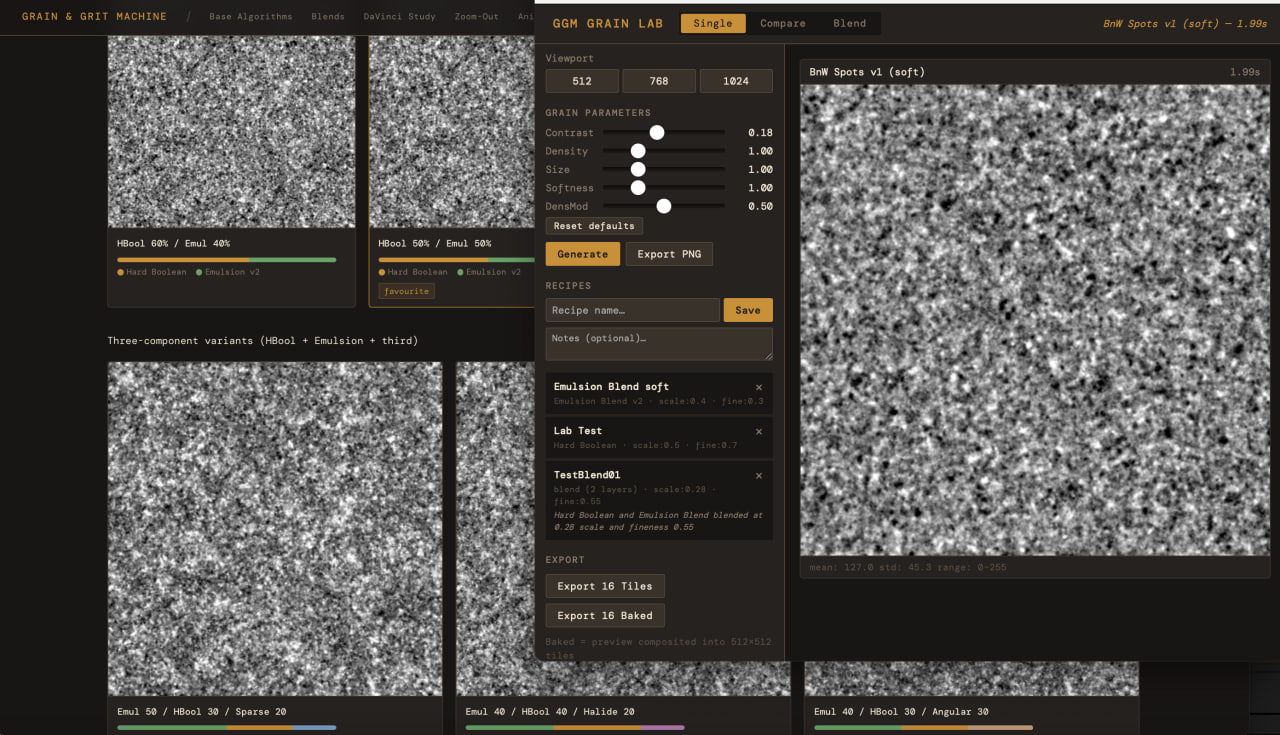
Task: Click Export PNG button
Action: 669,254
